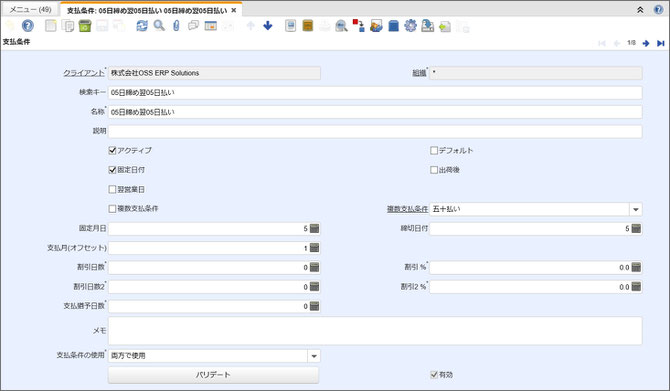Screen dimensions: 670x391
Task: Click the Export data icon
Action: pyautogui.click(x=427, y=26)
